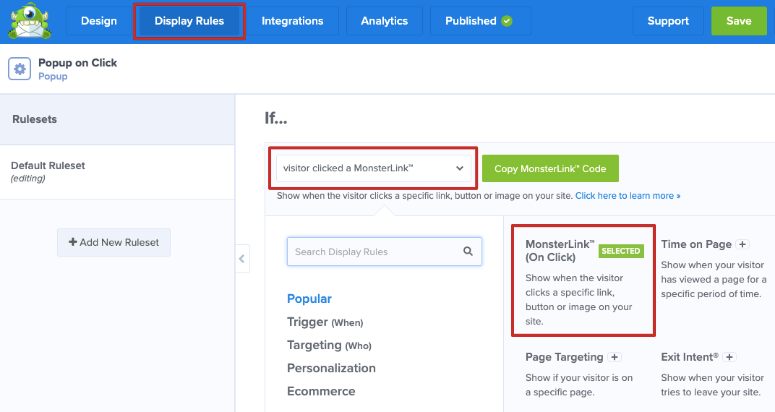Open the Design tab

(x=99, y=21)
